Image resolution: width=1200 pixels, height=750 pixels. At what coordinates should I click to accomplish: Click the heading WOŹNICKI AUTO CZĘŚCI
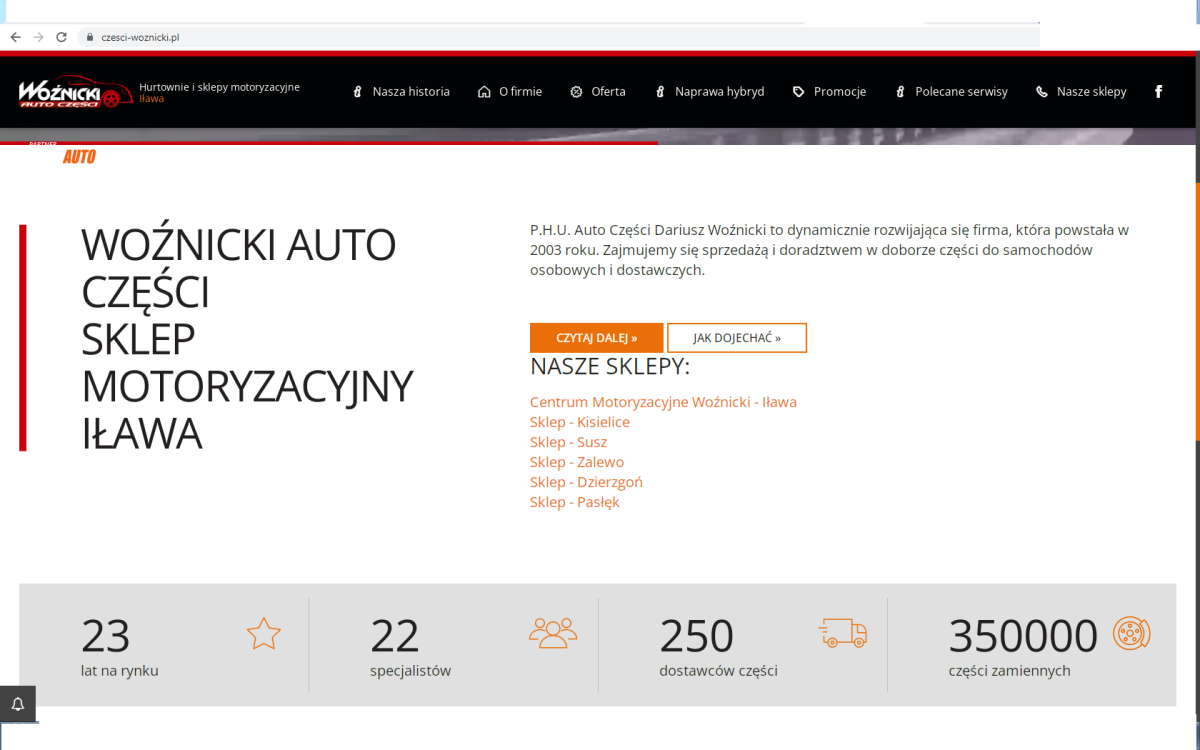click(239, 268)
